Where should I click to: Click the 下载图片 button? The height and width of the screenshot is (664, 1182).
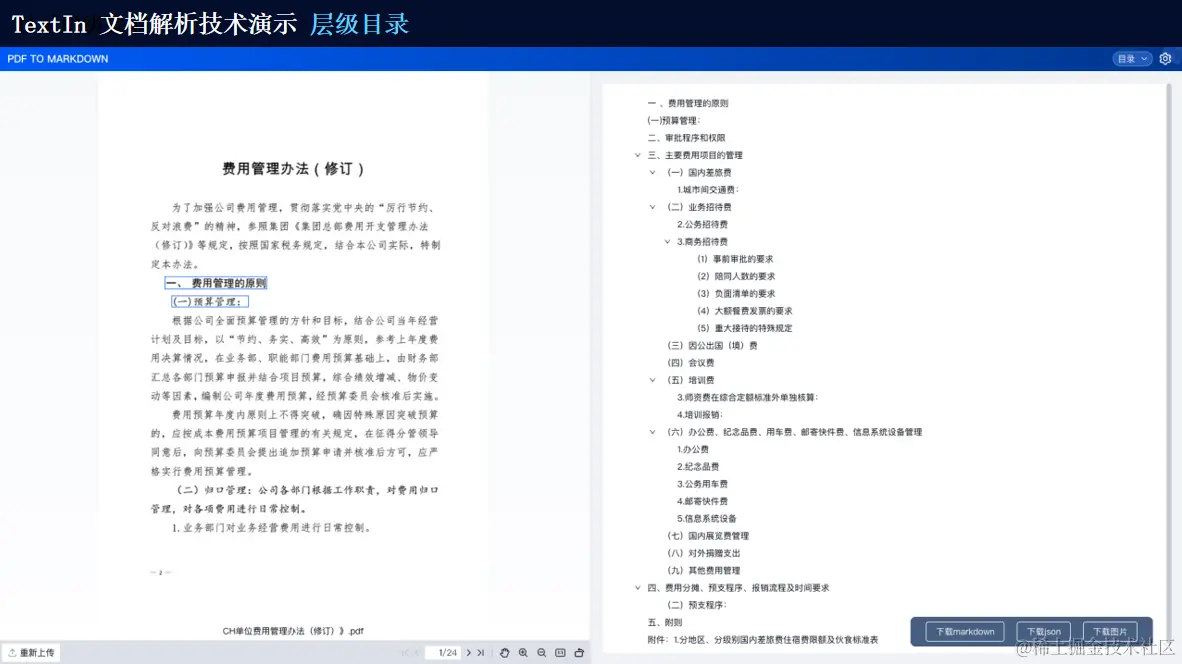[1110, 632]
